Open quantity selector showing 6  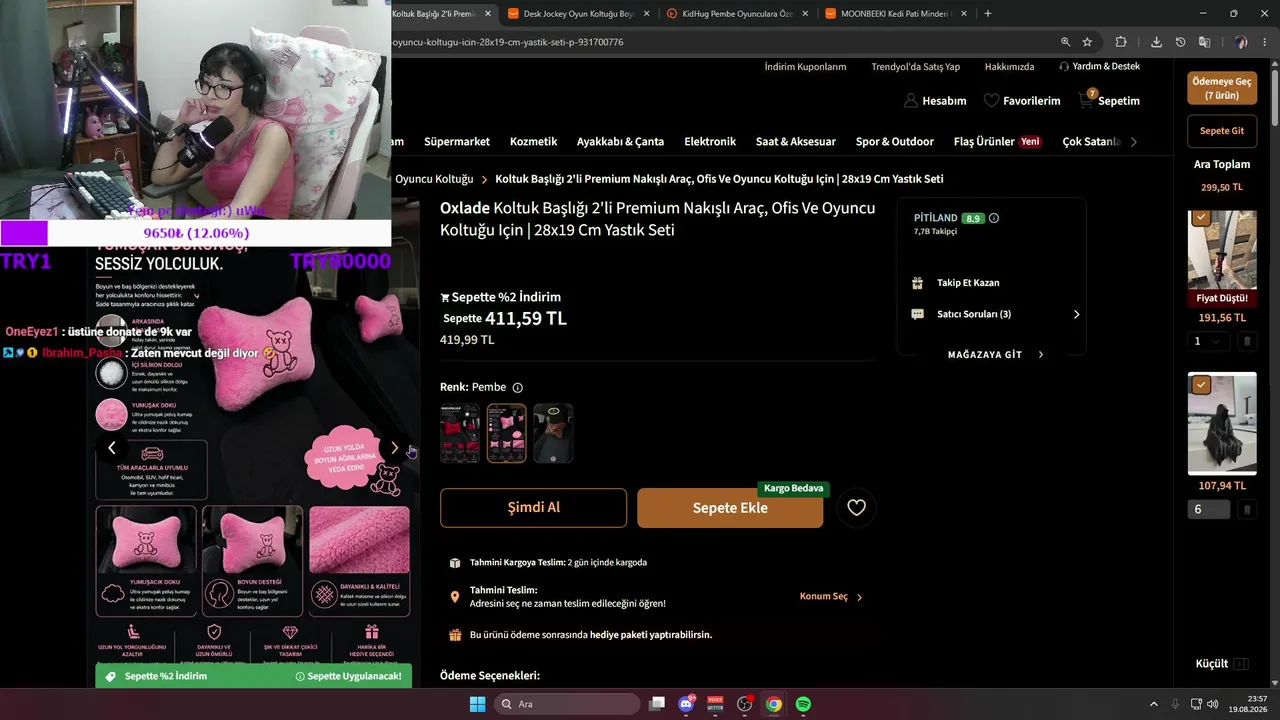click(1209, 510)
